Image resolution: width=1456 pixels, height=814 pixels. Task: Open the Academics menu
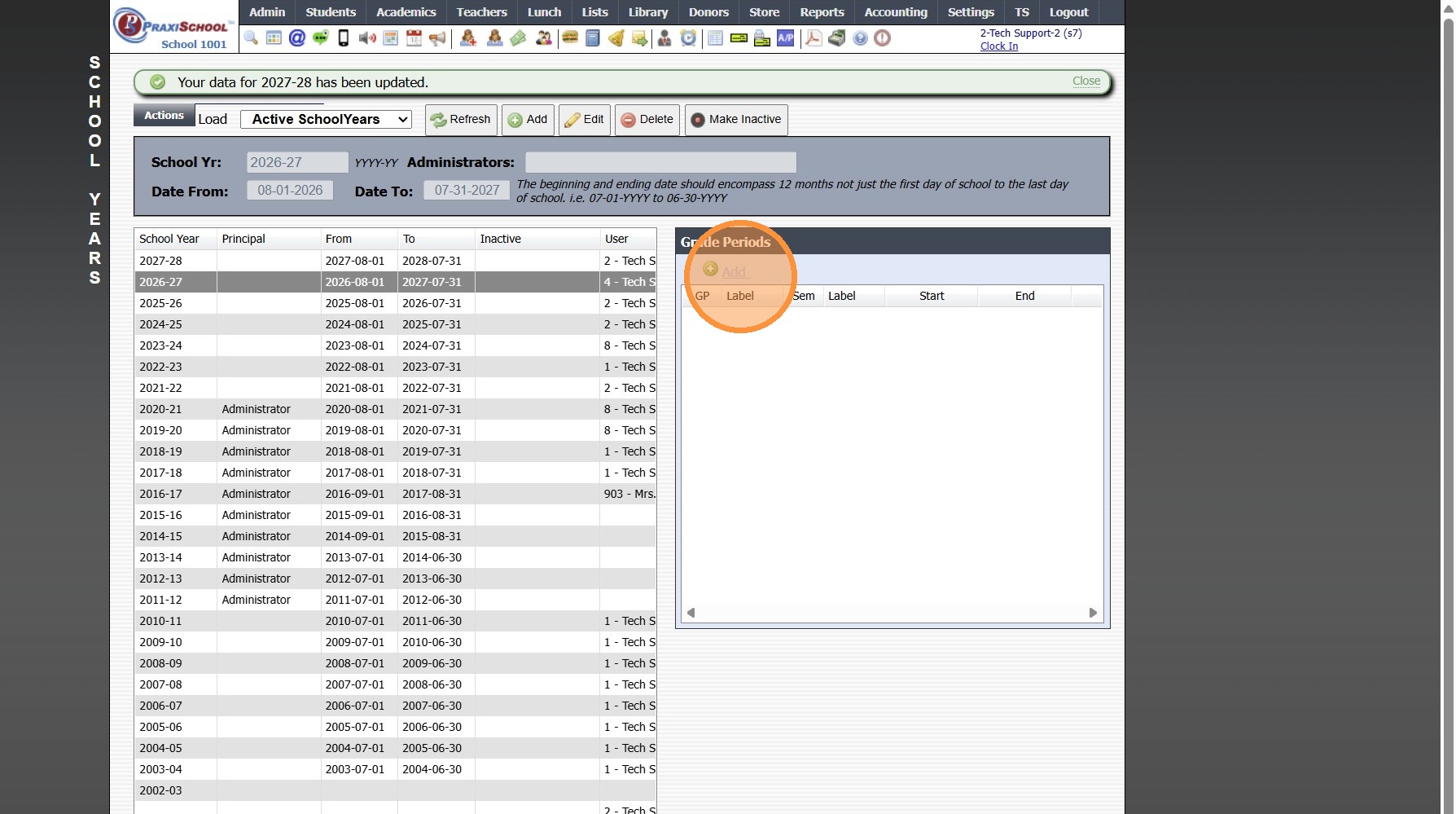pyautogui.click(x=406, y=12)
